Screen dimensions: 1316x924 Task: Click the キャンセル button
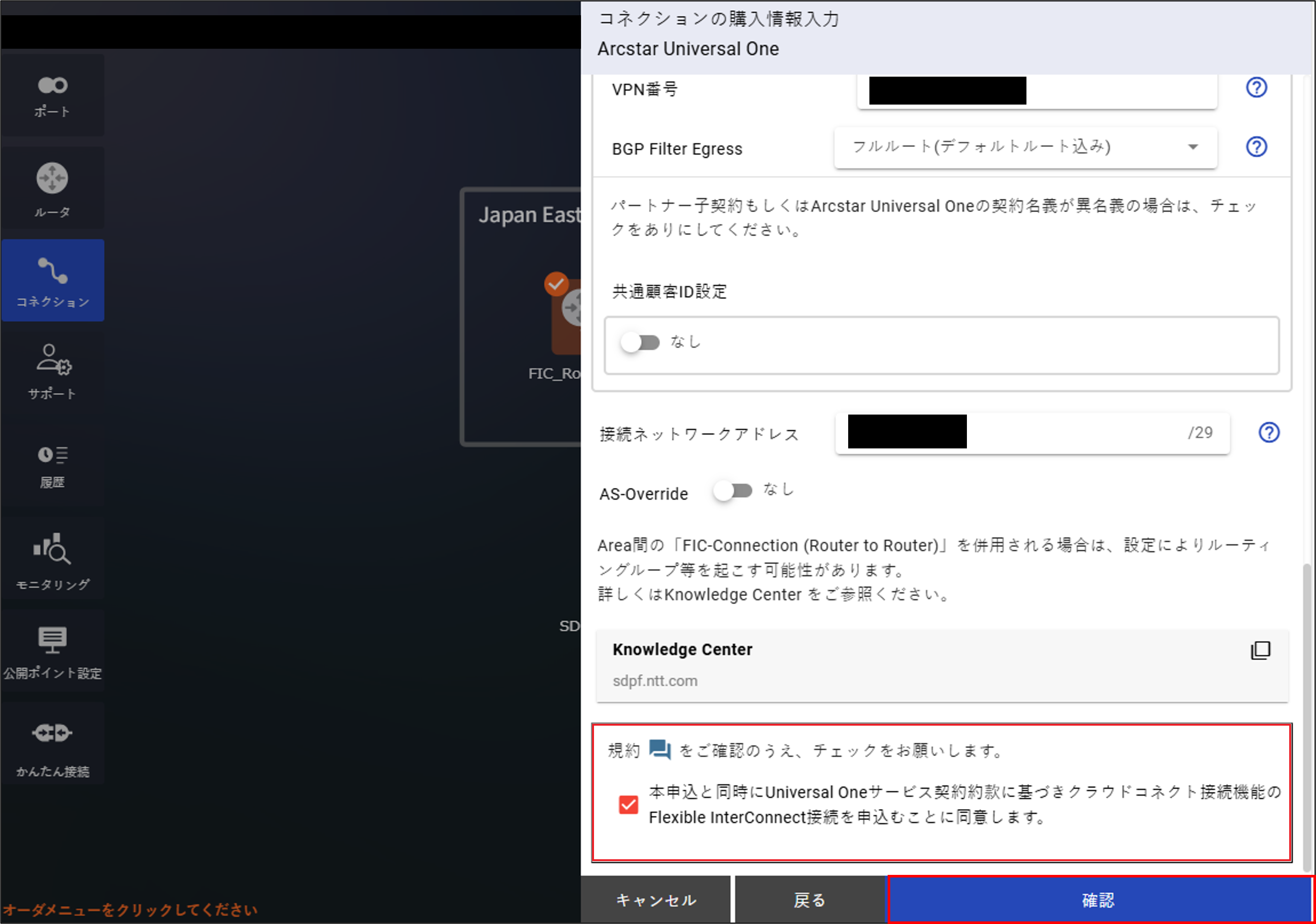pyautogui.click(x=656, y=900)
